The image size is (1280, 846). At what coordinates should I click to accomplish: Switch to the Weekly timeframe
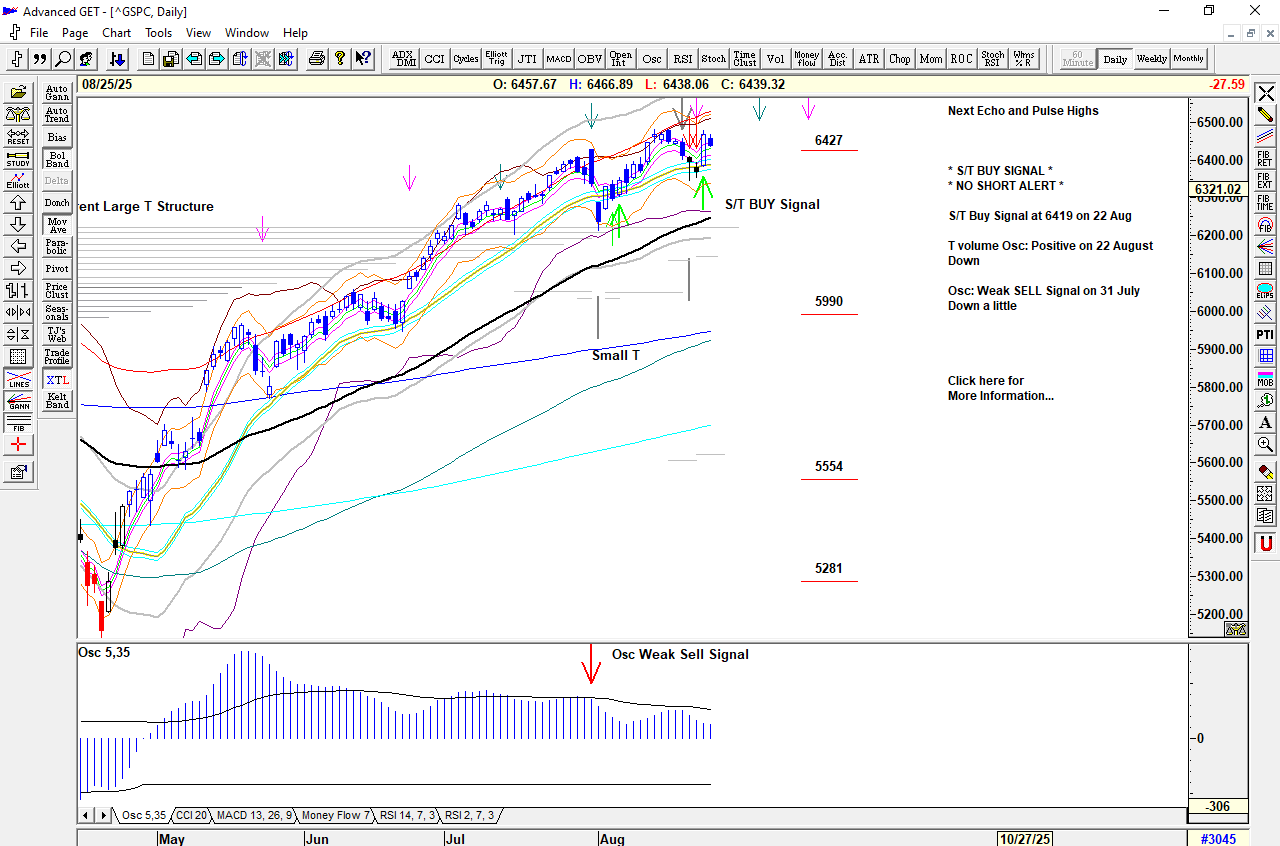click(x=1151, y=59)
